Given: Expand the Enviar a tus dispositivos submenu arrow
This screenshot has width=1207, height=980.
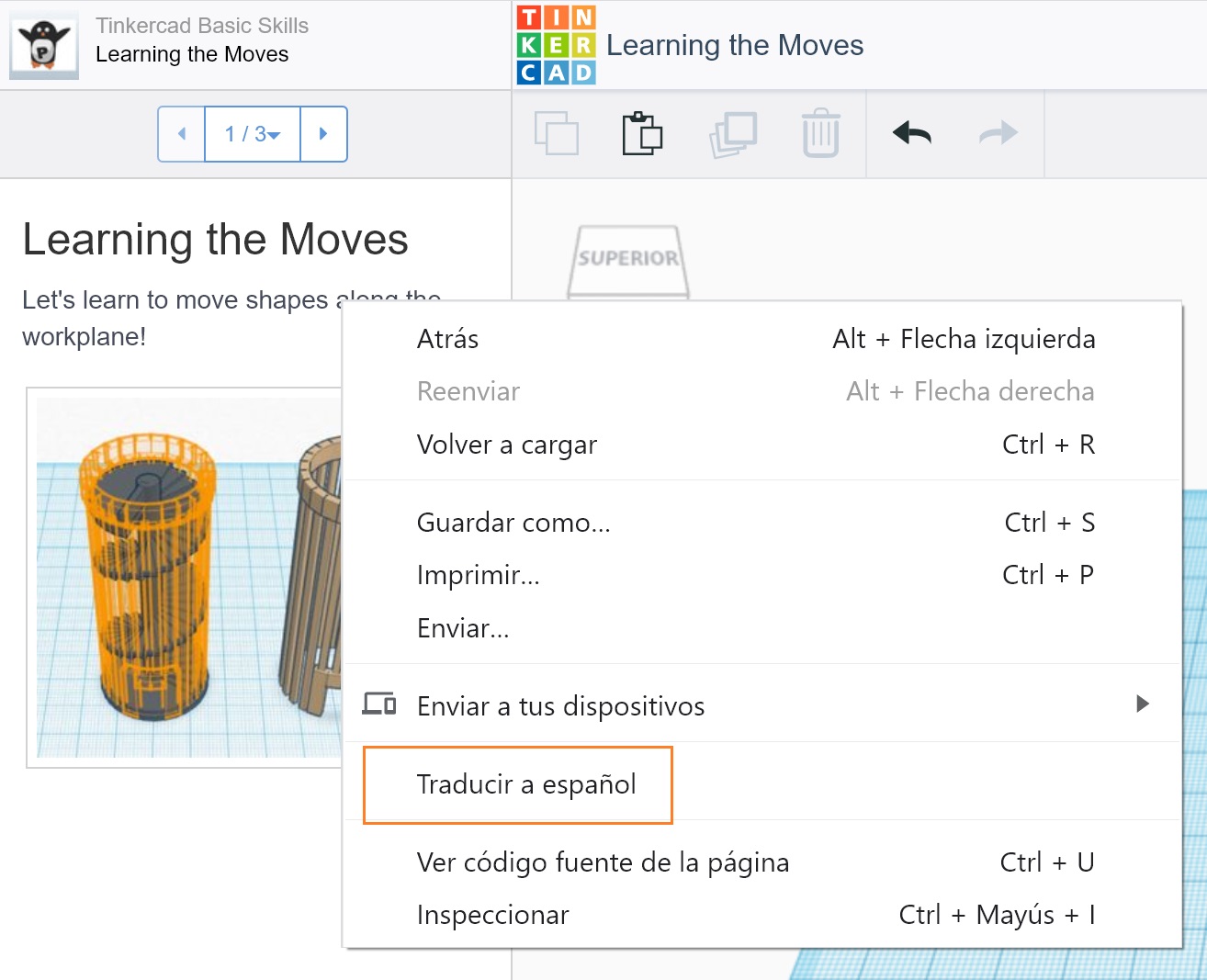Looking at the screenshot, I should pyautogui.click(x=1143, y=704).
